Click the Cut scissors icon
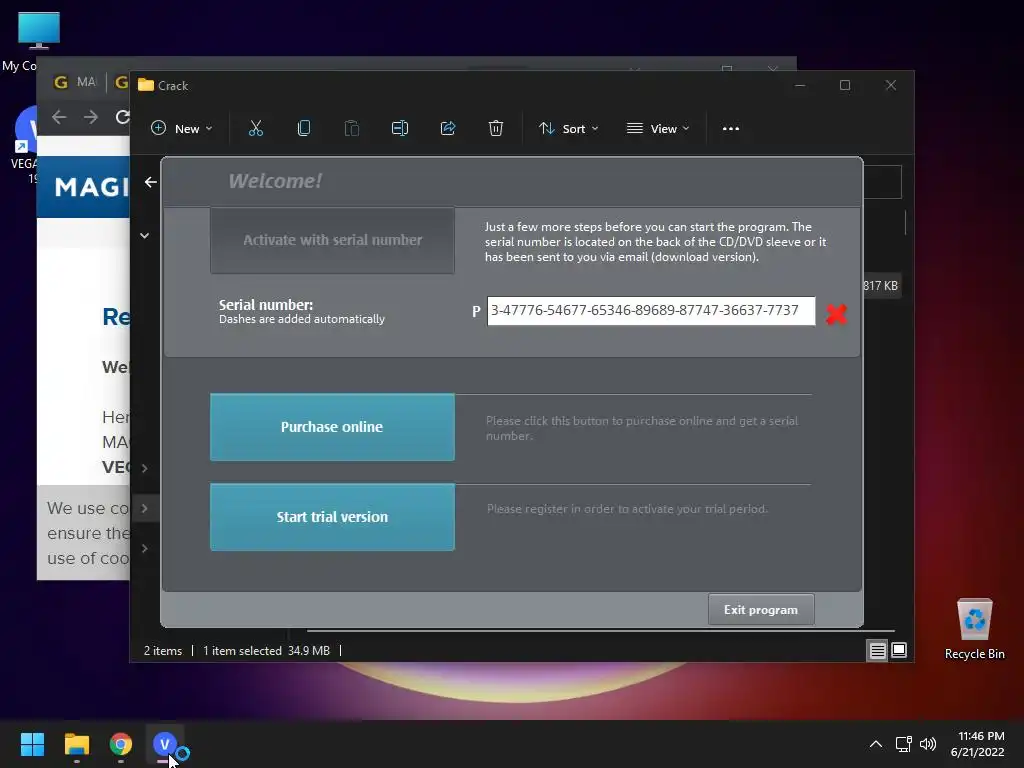1024x768 pixels. pyautogui.click(x=256, y=129)
